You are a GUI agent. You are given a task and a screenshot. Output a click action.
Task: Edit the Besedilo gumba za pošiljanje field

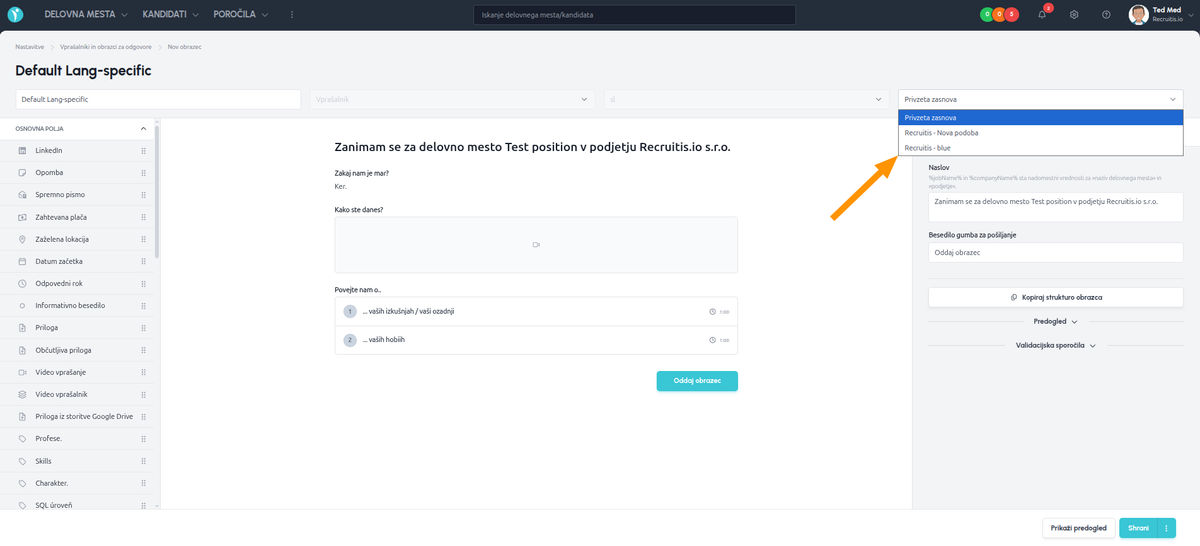[x=1055, y=252]
